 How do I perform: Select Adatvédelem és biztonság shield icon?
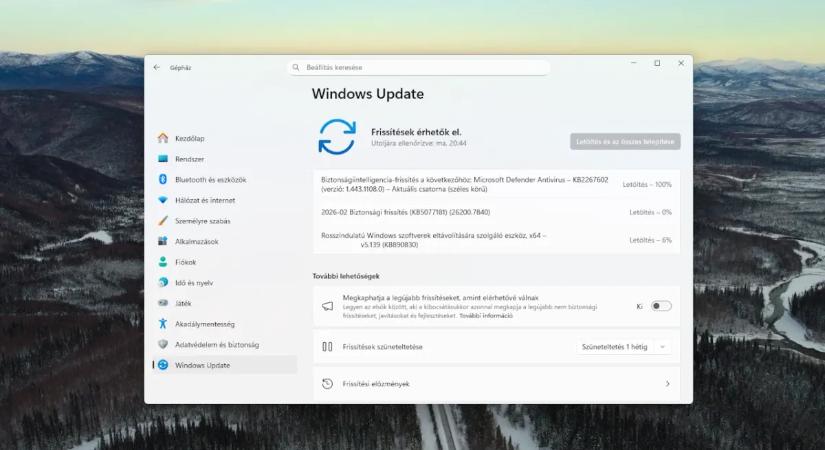coord(163,344)
